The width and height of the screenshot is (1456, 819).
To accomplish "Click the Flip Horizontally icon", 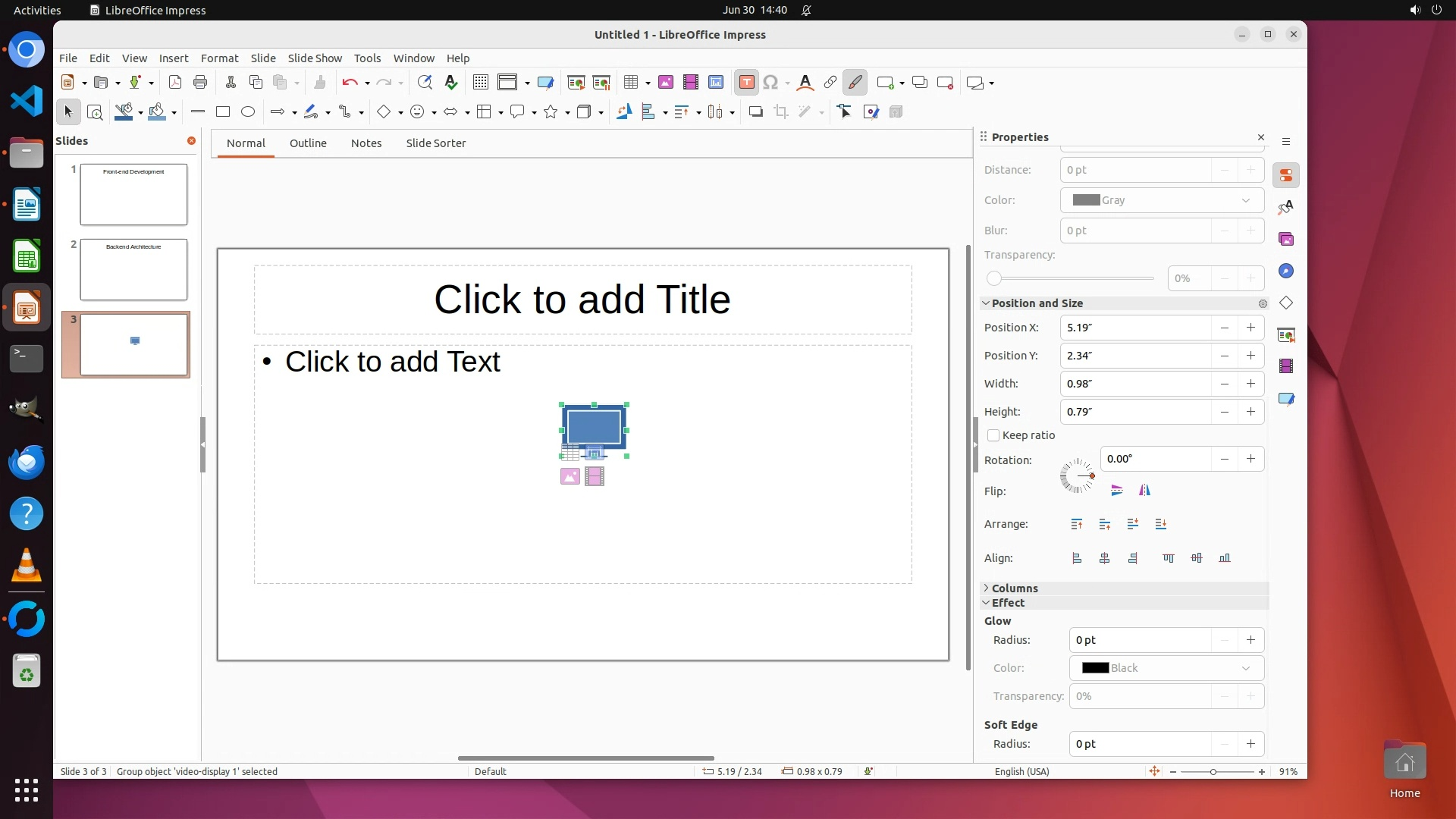I will (x=1144, y=491).
